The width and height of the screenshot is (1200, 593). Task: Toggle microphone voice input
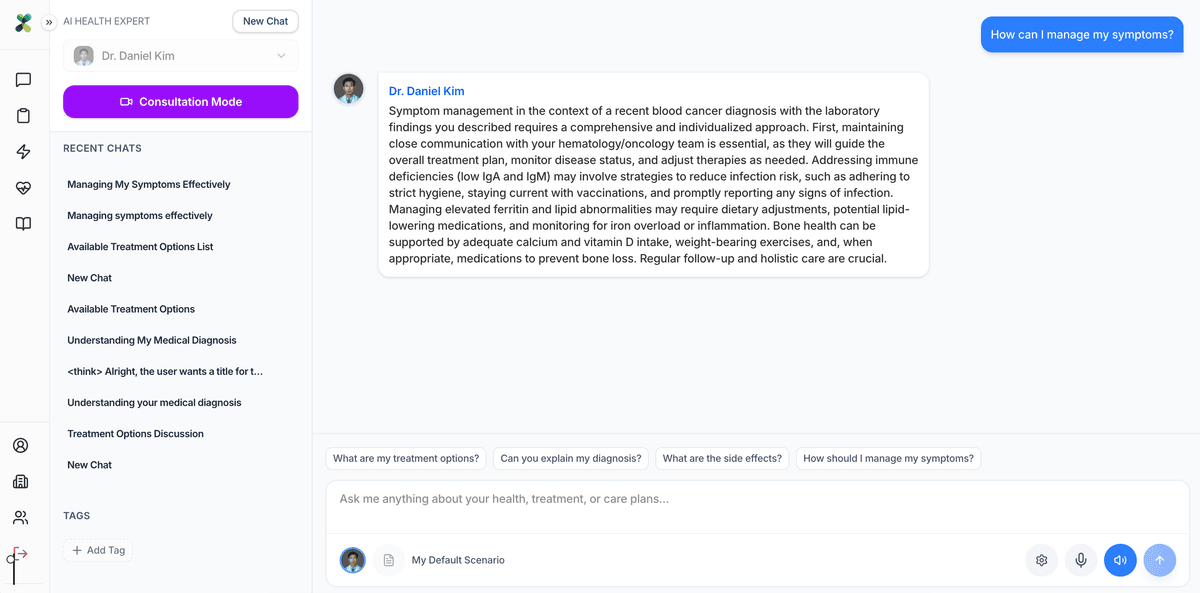tap(1081, 560)
